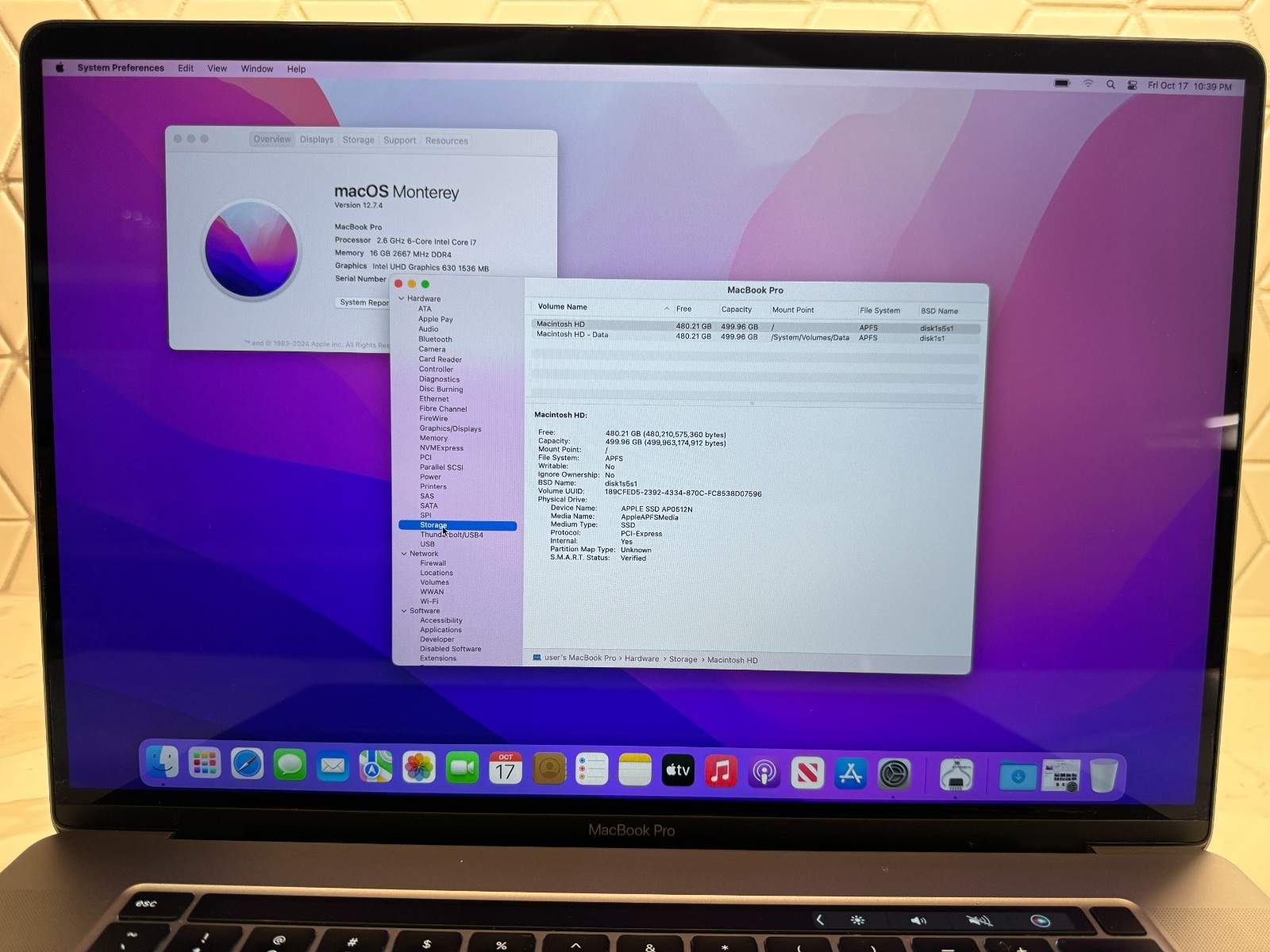Viewport: 1270px width, 952px height.
Task: Open the Downloads folder in the Dock
Action: click(x=1018, y=776)
